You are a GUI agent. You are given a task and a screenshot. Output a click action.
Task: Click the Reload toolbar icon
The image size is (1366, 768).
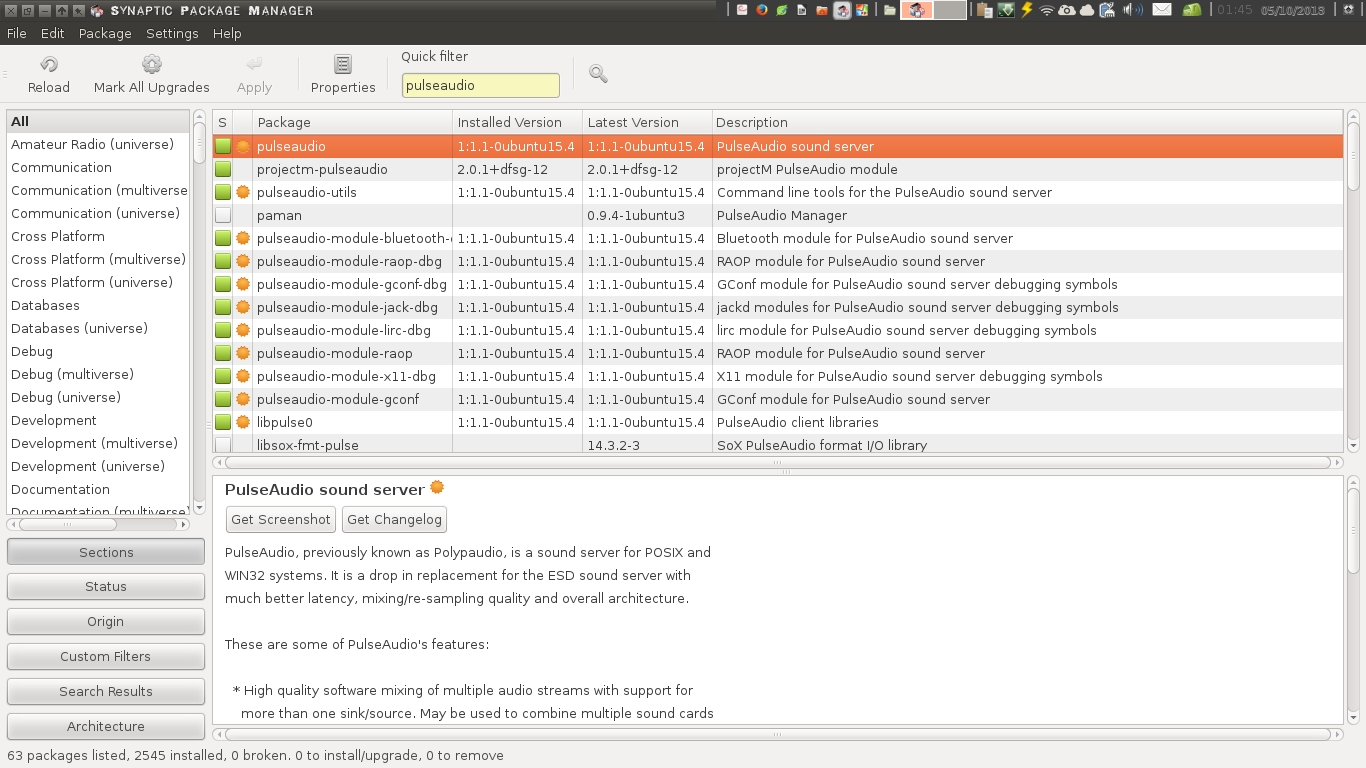(x=48, y=65)
